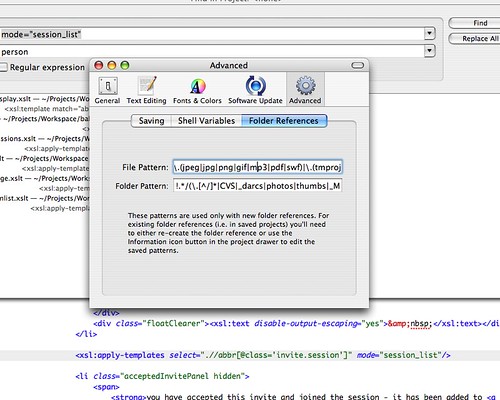The width and height of the screenshot is (500, 400).
Task: Open the Fonts & Colors preferences pane
Action: click(x=197, y=90)
